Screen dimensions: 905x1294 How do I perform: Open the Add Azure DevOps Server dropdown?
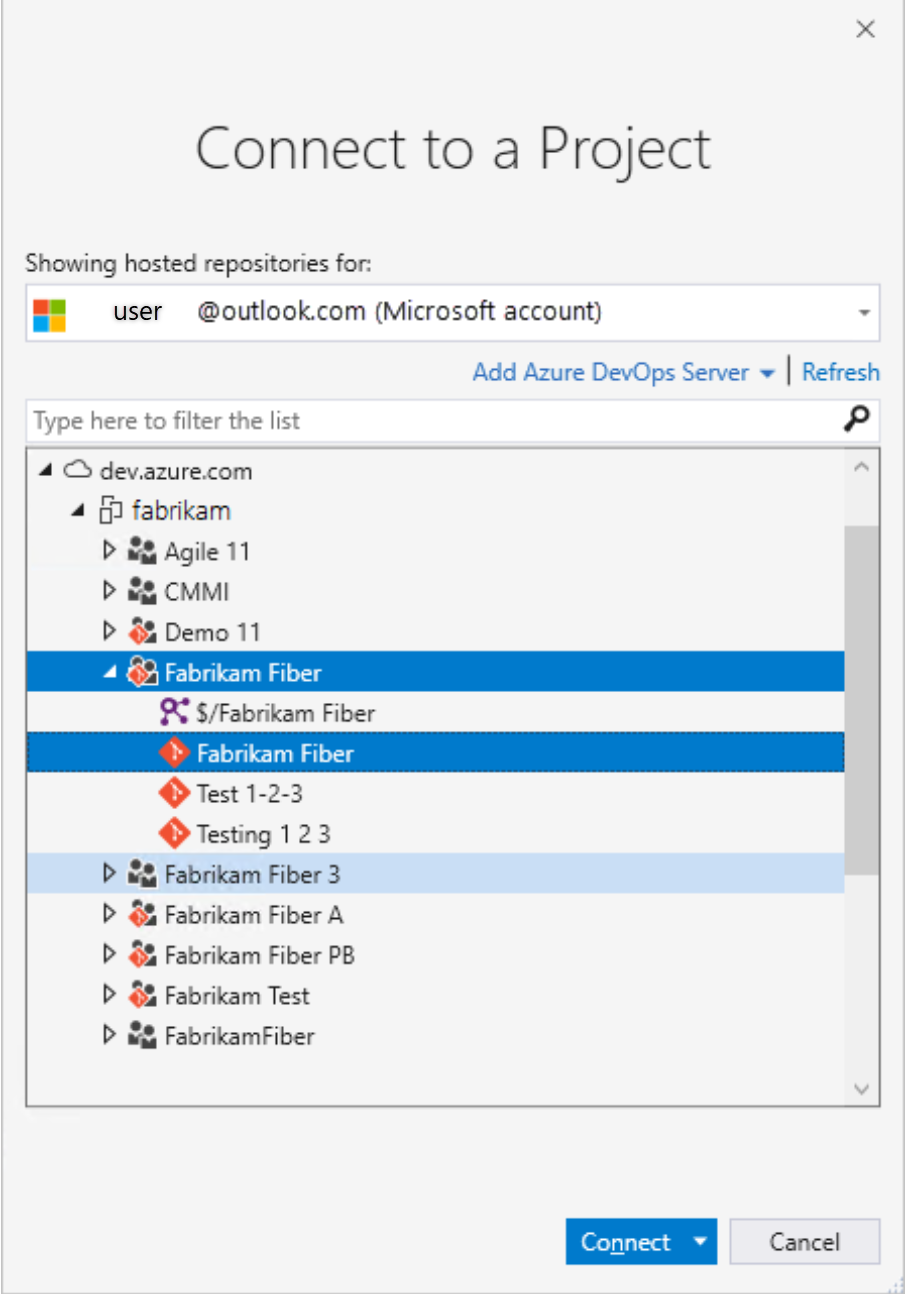point(767,371)
